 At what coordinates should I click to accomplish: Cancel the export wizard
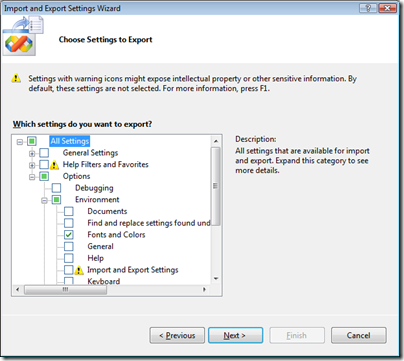359,335
